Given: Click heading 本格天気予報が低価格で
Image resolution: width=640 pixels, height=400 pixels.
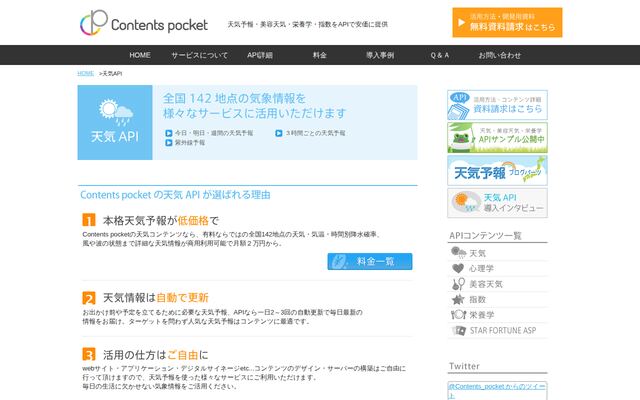Looking at the screenshot, I should point(161,220).
